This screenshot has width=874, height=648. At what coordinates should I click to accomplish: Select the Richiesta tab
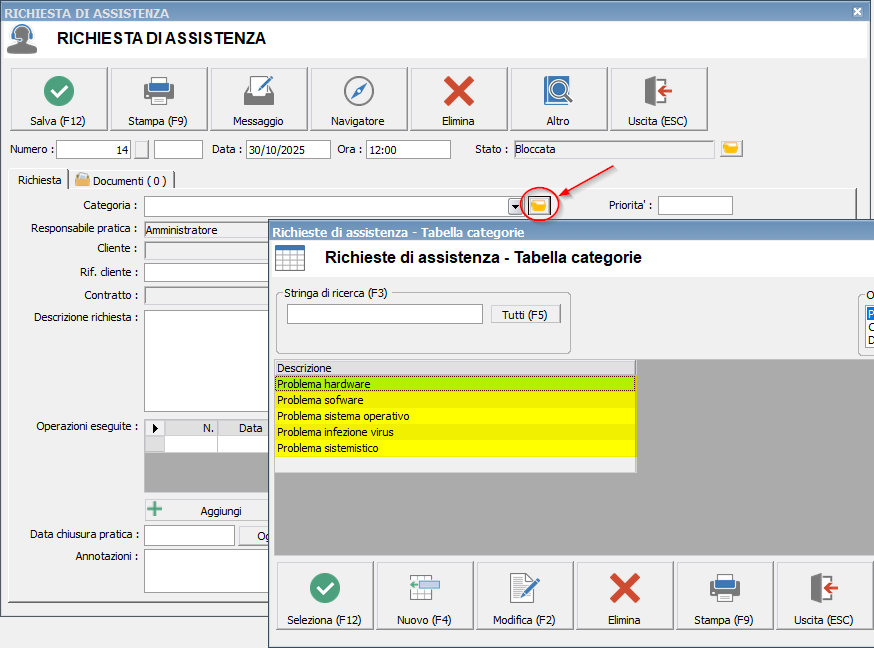[x=39, y=181]
